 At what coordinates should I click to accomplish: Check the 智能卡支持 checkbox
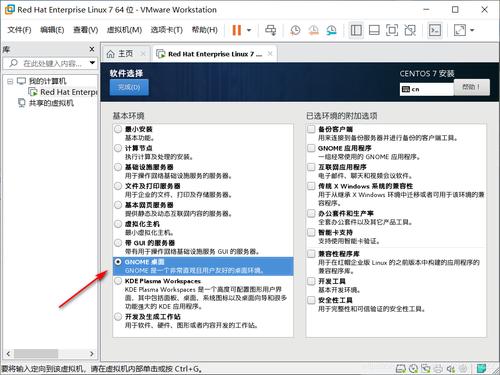[x=311, y=232]
